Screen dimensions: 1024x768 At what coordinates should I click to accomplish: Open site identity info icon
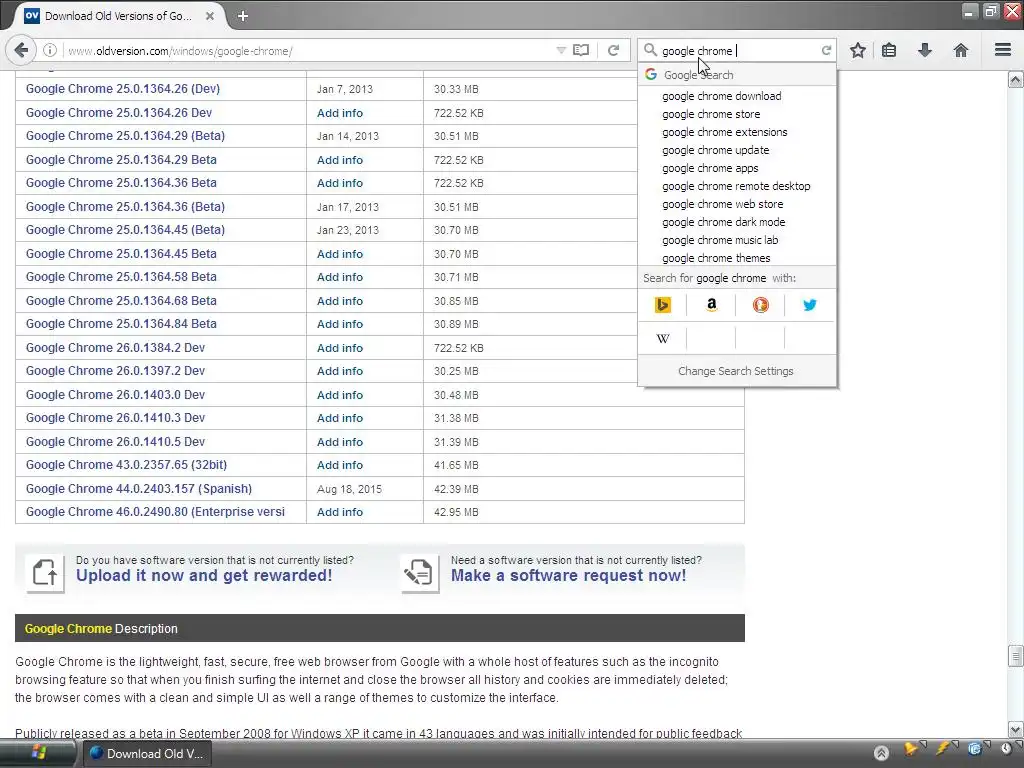50,50
